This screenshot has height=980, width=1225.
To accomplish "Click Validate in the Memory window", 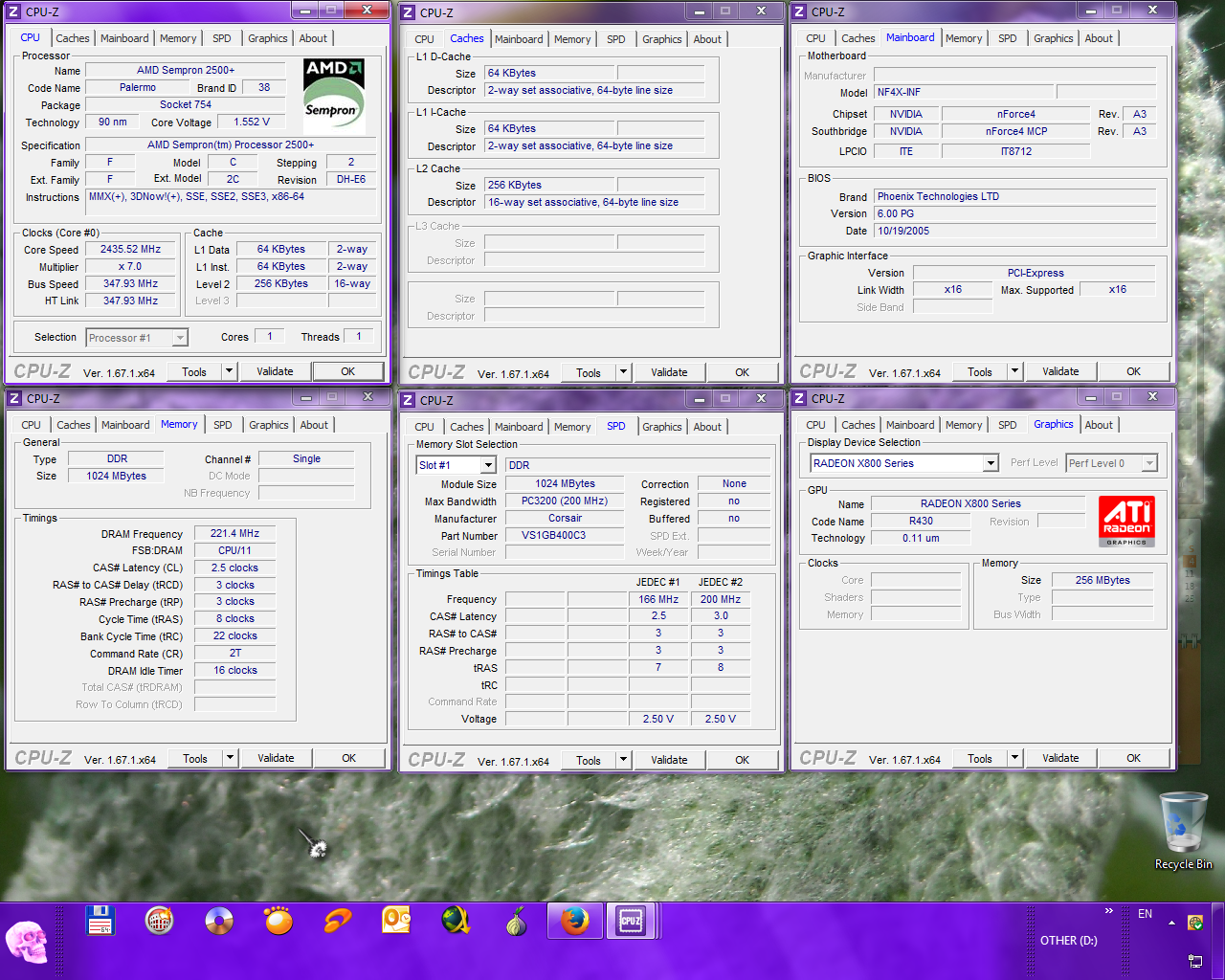I will pos(276,758).
